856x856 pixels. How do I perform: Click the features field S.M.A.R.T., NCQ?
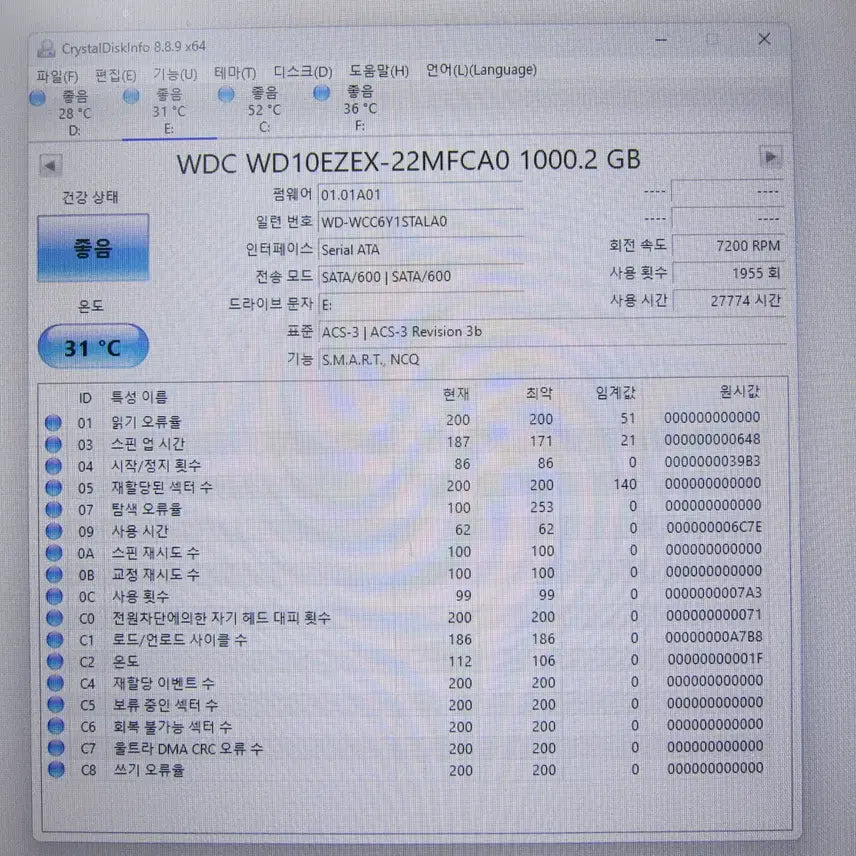[x=551, y=359]
